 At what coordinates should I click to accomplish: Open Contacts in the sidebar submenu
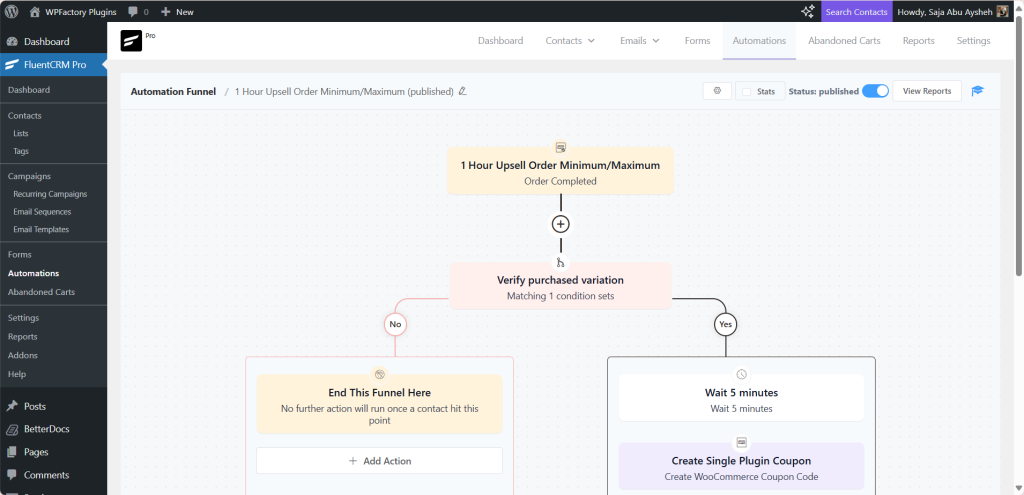point(25,116)
